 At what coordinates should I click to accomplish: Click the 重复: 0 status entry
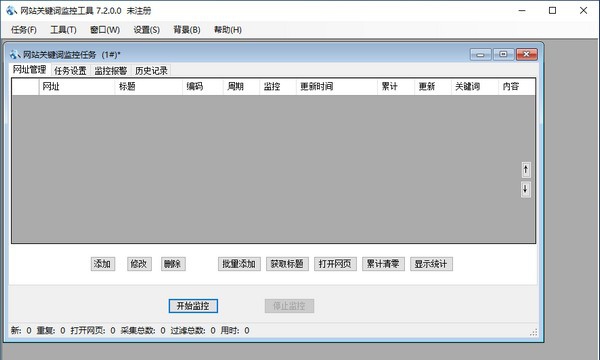(x=51, y=331)
